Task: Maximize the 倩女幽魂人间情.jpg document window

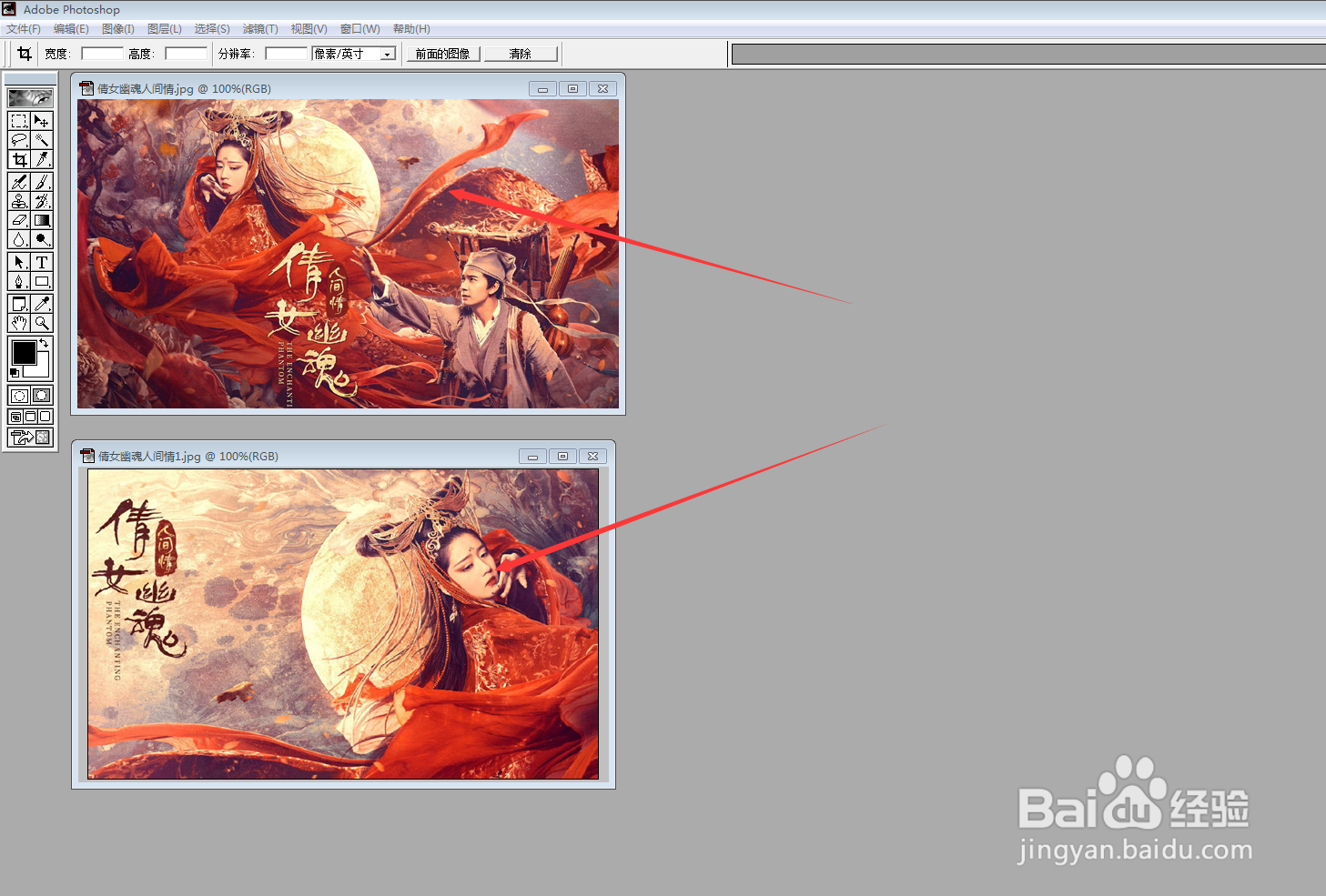Action: pyautogui.click(x=572, y=88)
